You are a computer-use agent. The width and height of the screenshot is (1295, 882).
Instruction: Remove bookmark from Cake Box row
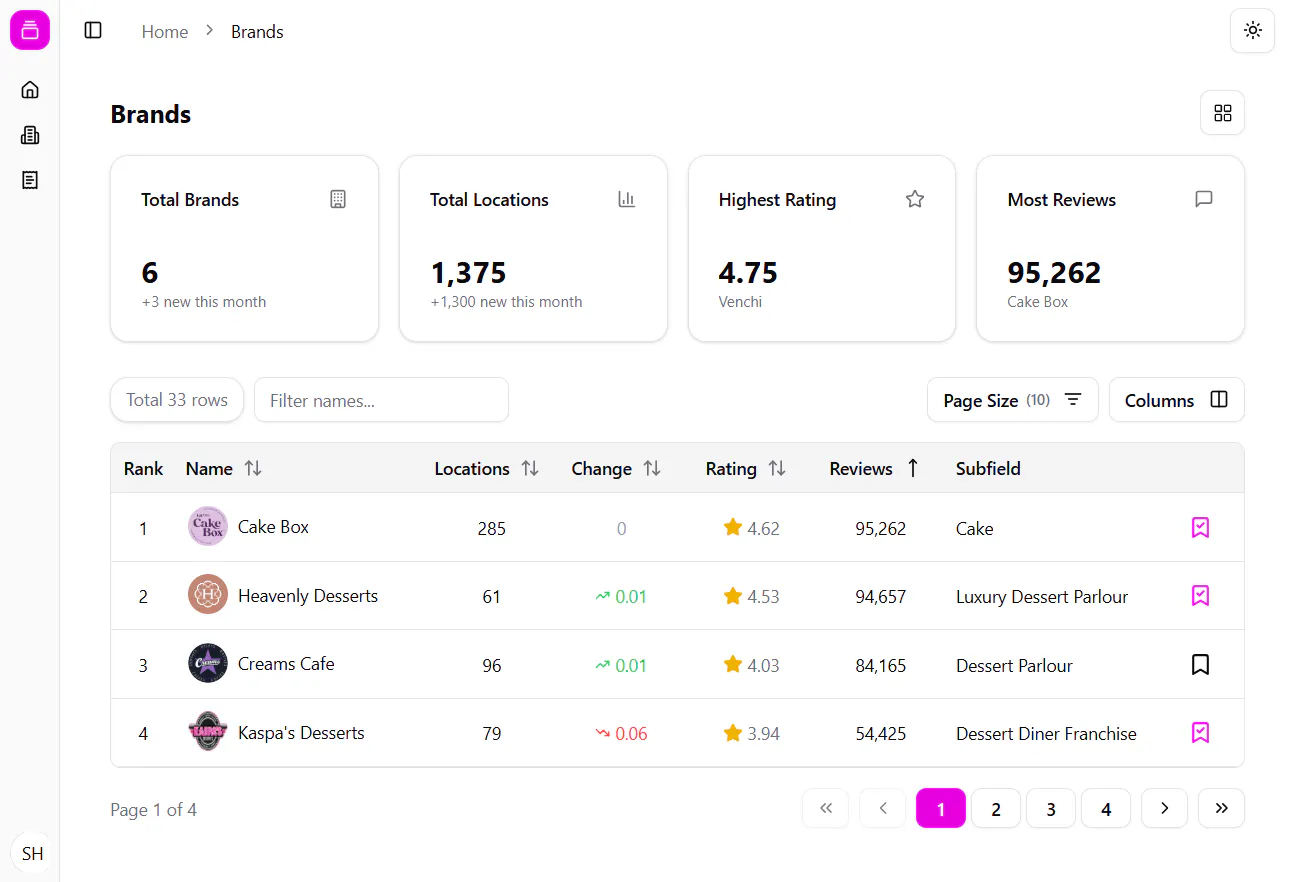[x=1201, y=527]
